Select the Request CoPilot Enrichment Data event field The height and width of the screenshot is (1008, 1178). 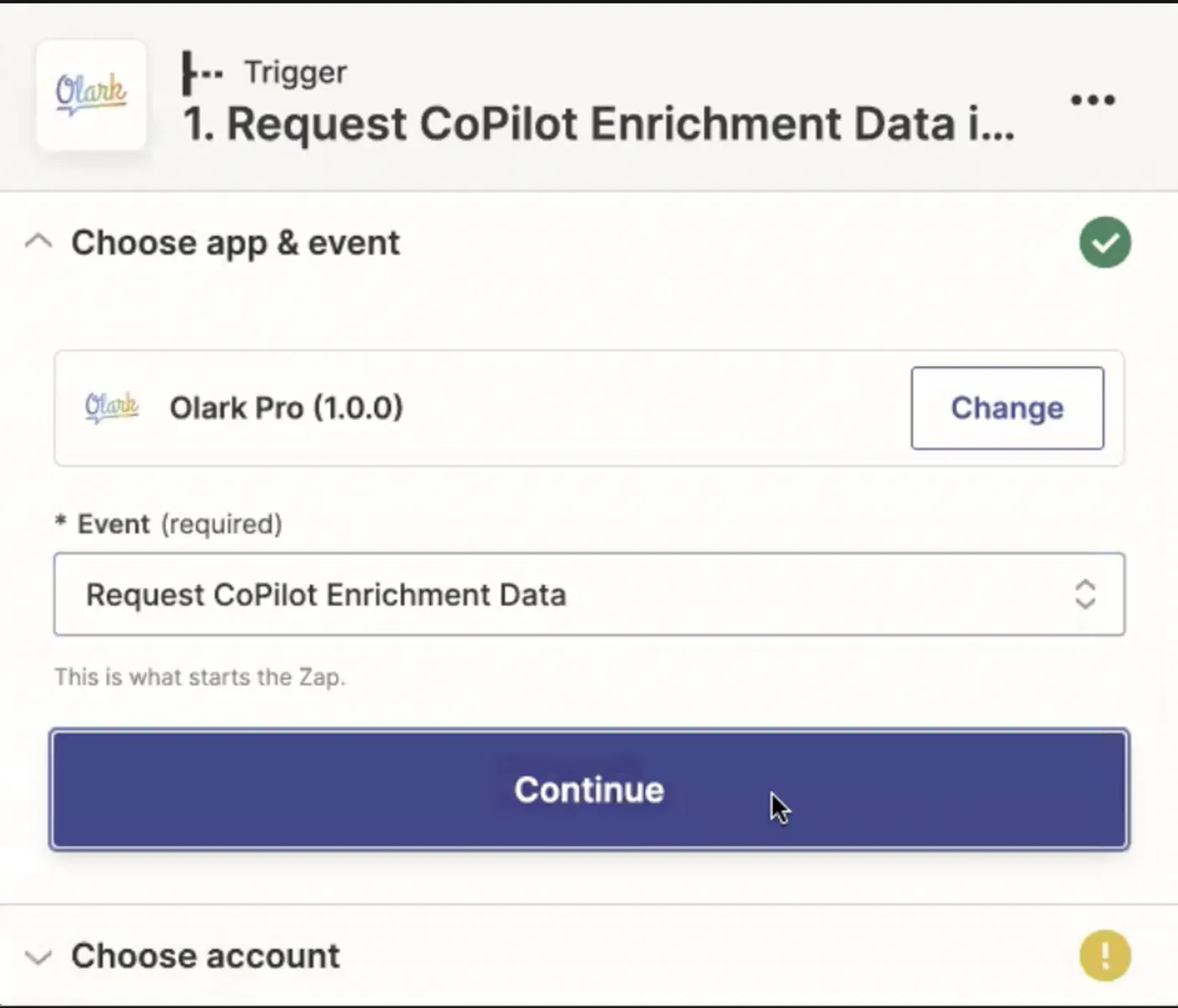pyautogui.click(x=589, y=595)
